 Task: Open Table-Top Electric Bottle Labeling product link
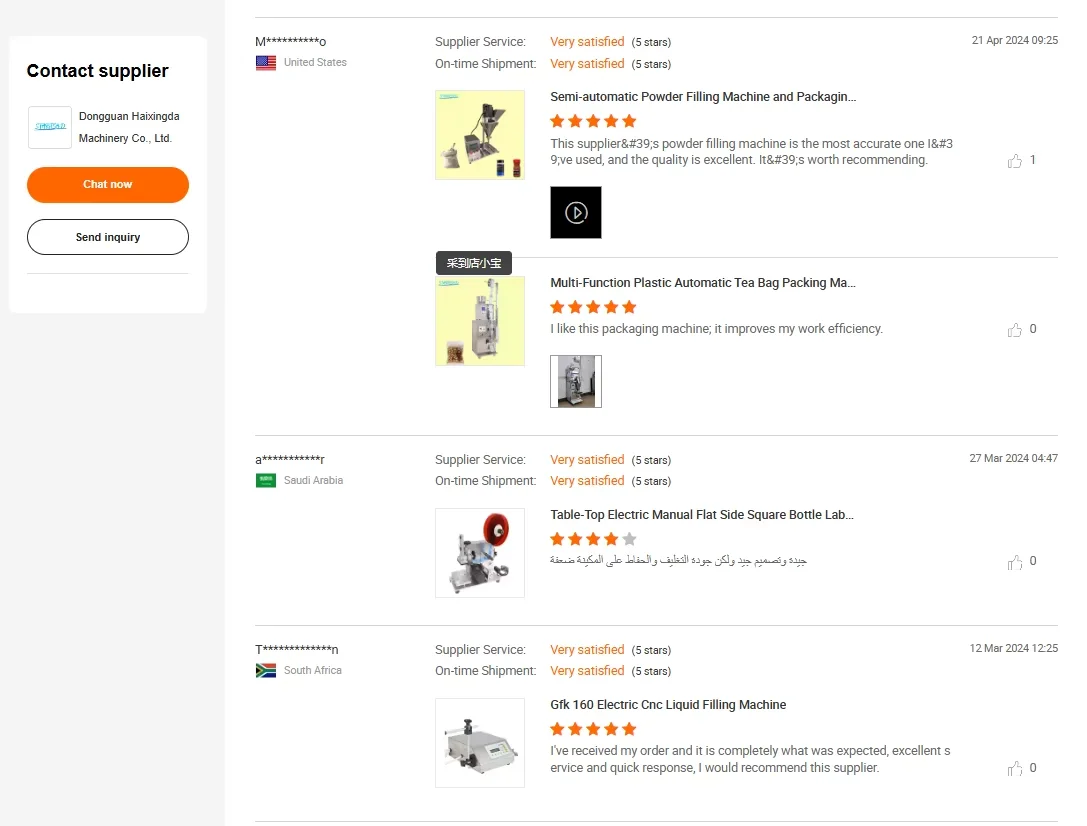tap(702, 515)
